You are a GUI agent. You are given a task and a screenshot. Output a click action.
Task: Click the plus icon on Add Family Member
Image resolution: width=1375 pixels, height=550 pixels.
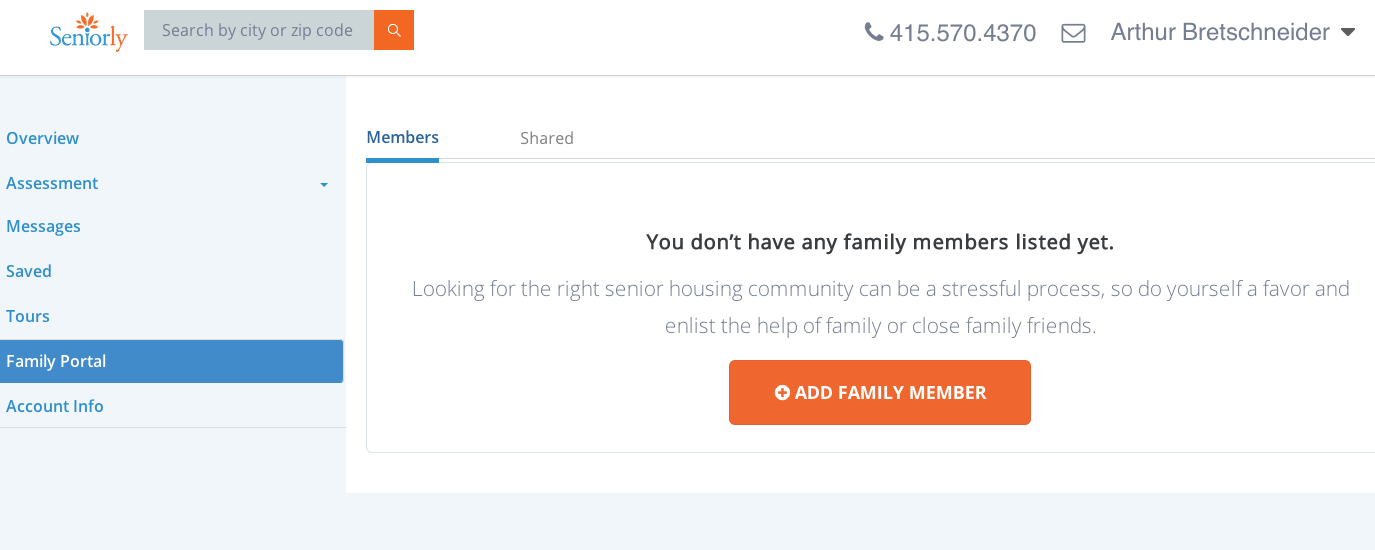click(782, 393)
